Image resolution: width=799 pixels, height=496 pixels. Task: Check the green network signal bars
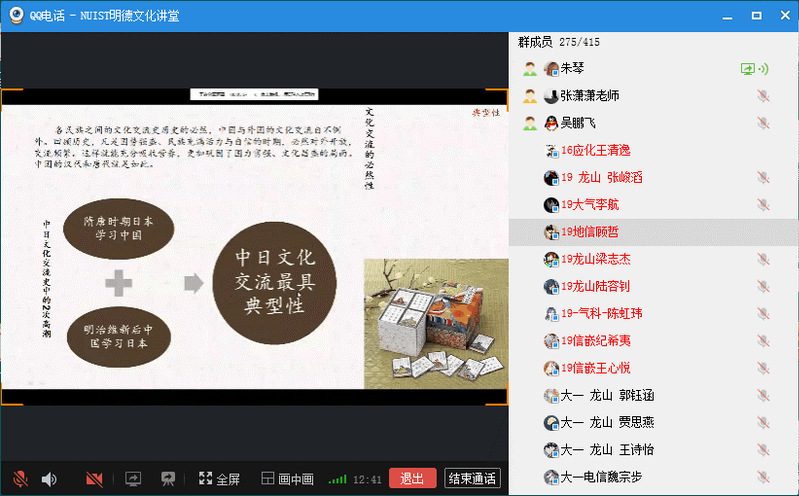[x=338, y=479]
